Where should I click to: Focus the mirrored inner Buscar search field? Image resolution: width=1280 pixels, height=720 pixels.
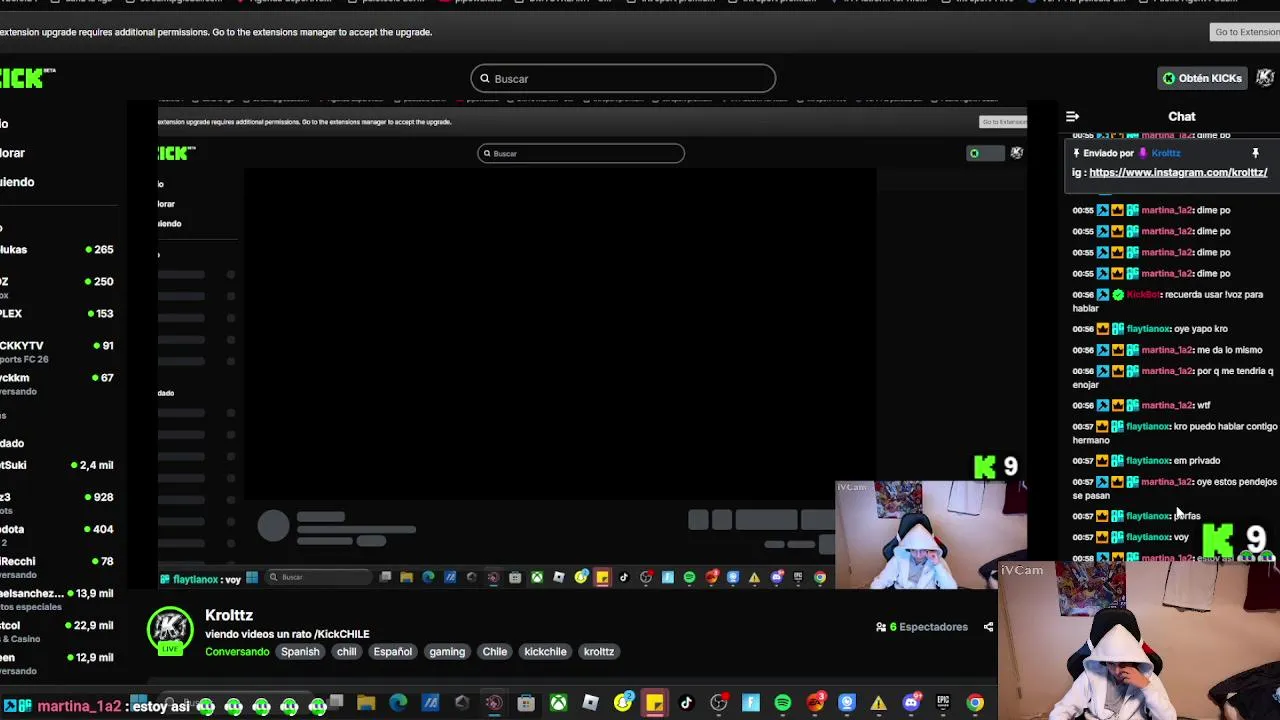tap(581, 153)
